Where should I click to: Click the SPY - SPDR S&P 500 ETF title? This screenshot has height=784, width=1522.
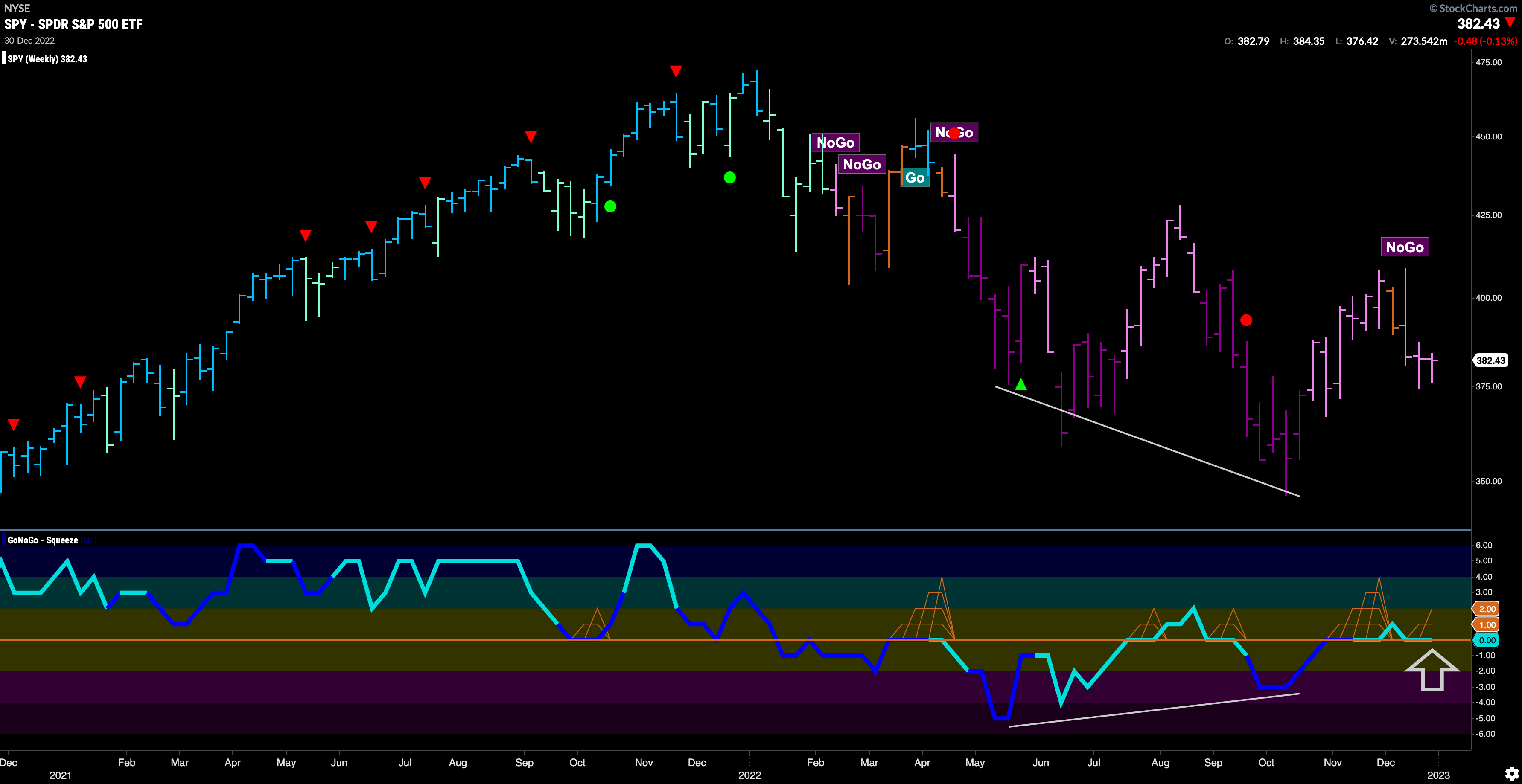[73, 24]
